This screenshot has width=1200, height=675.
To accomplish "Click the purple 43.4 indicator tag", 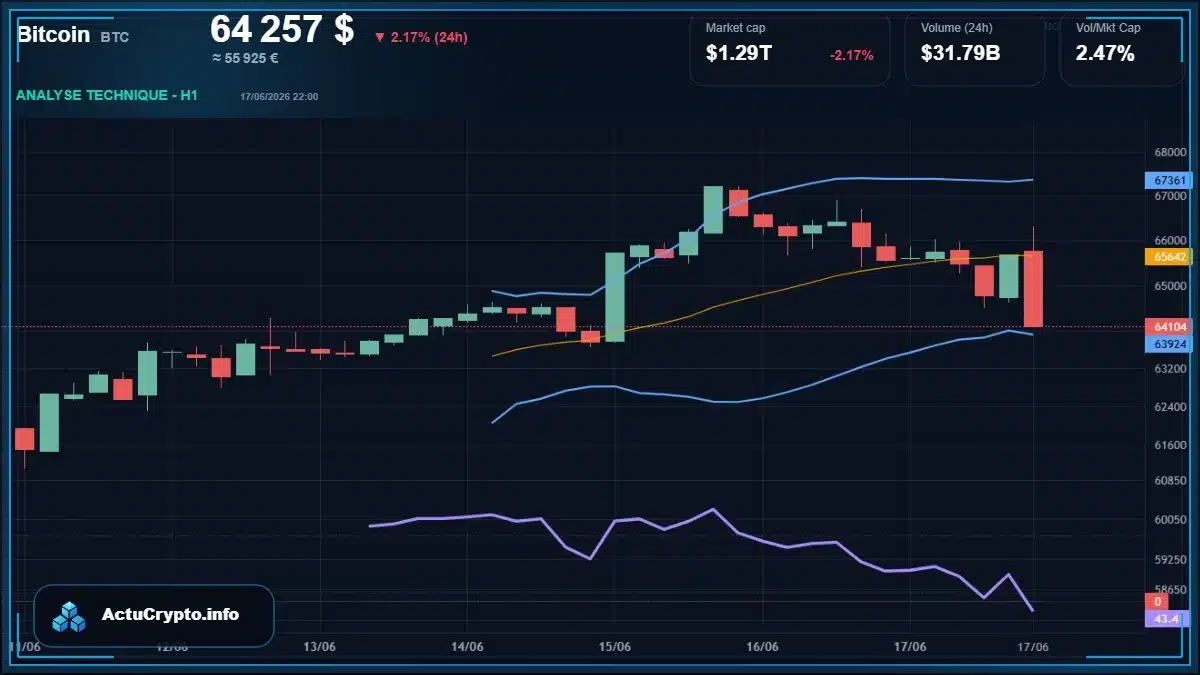I will pyautogui.click(x=1168, y=619).
